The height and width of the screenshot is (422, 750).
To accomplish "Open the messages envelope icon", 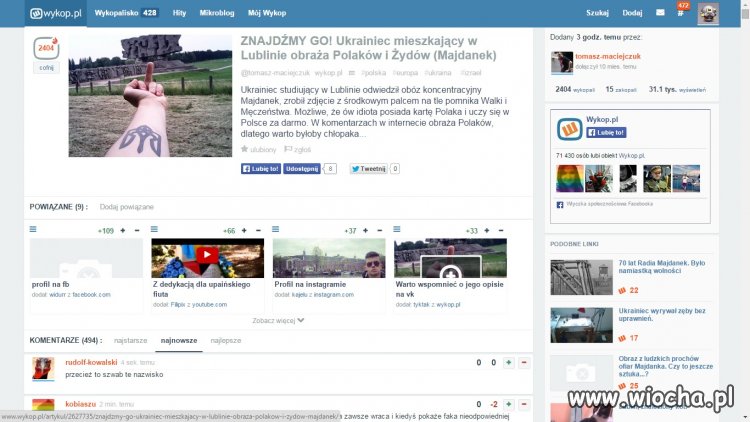I will click(x=660, y=12).
